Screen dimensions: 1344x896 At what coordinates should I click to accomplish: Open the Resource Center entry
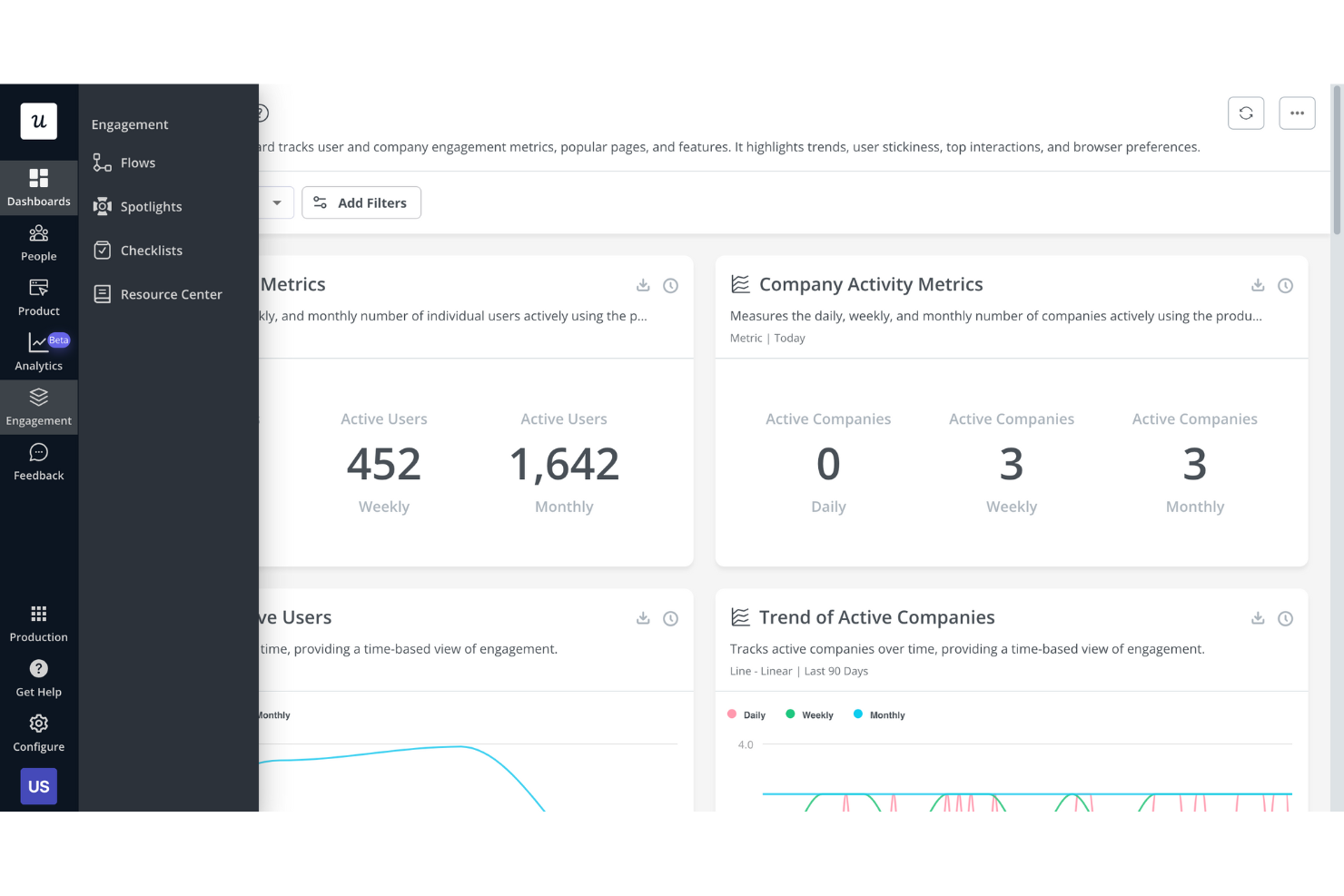pos(171,294)
